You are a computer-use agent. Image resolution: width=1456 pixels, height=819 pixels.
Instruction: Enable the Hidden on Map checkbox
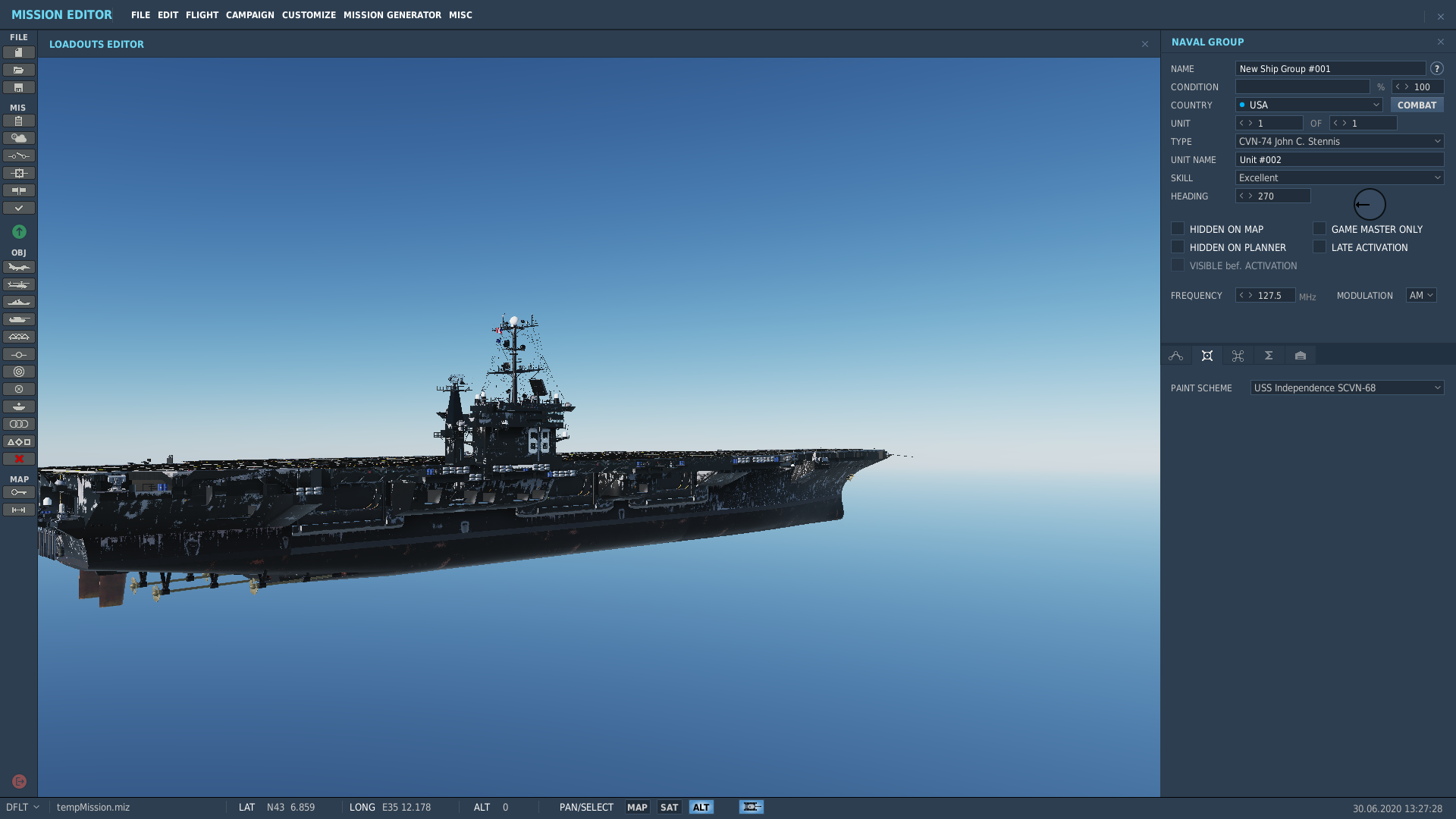click(x=1178, y=229)
